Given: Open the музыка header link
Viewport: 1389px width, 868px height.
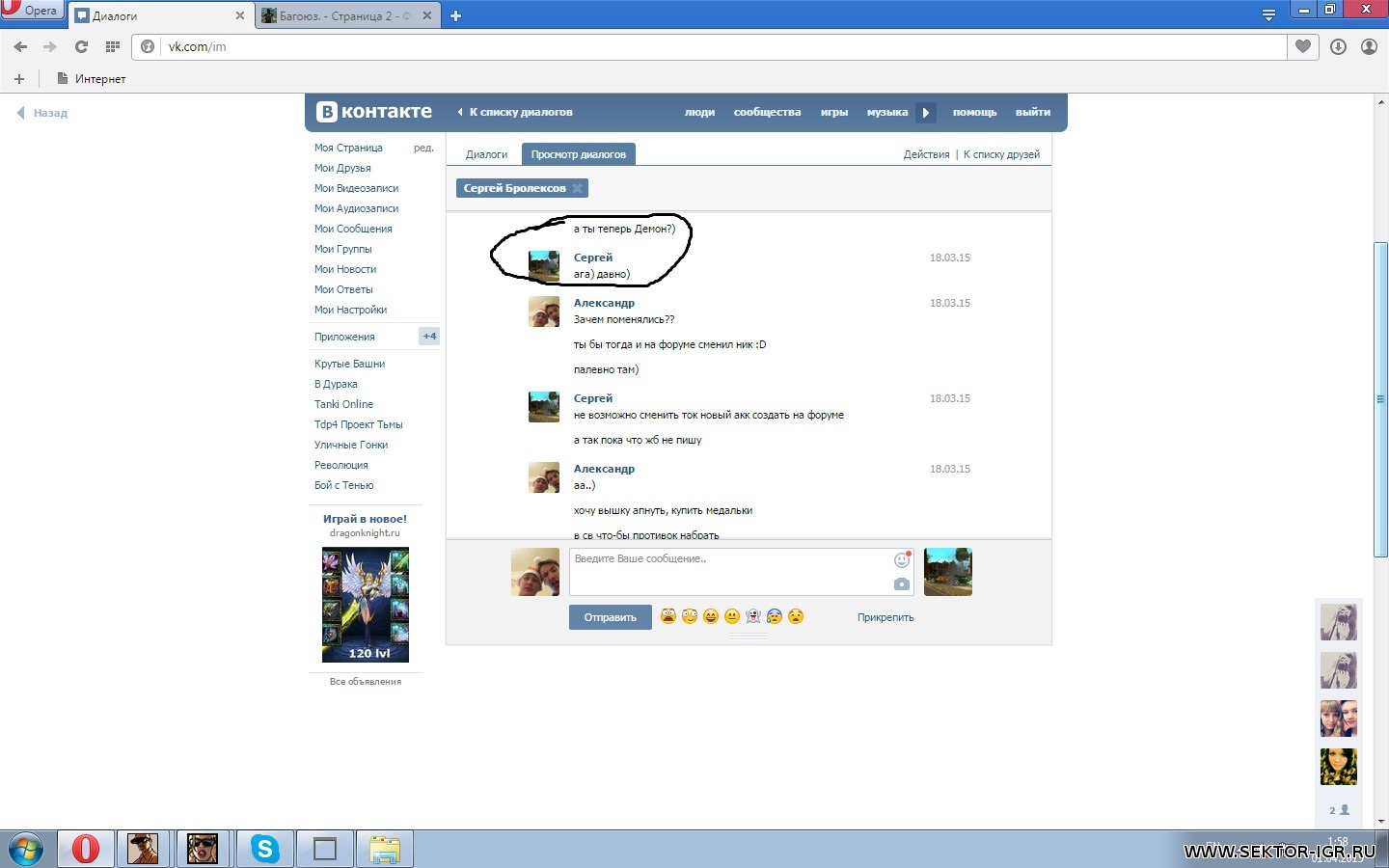Looking at the screenshot, I should [x=886, y=112].
